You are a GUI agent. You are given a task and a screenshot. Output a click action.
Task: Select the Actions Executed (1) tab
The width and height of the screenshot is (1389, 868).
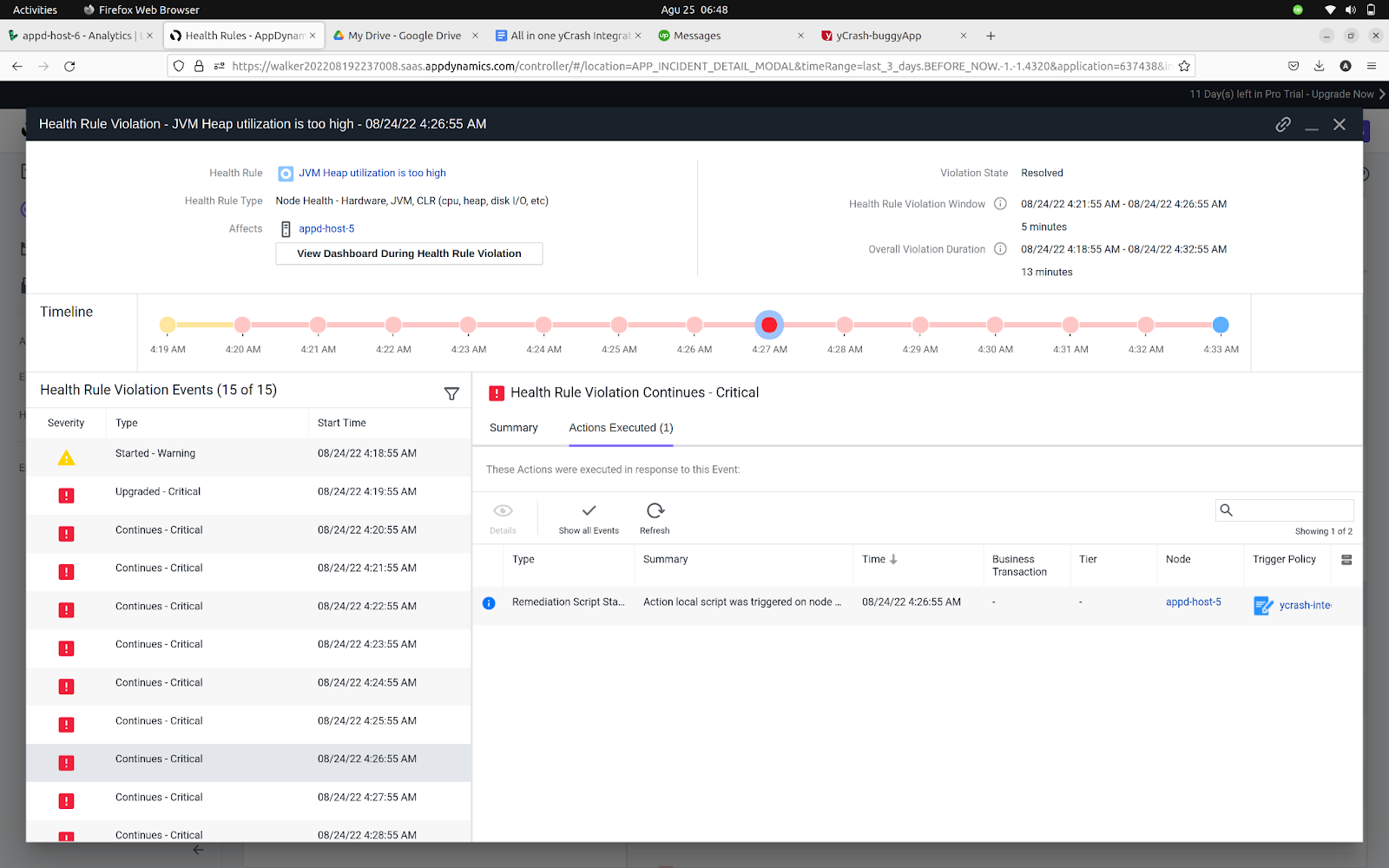click(x=621, y=428)
